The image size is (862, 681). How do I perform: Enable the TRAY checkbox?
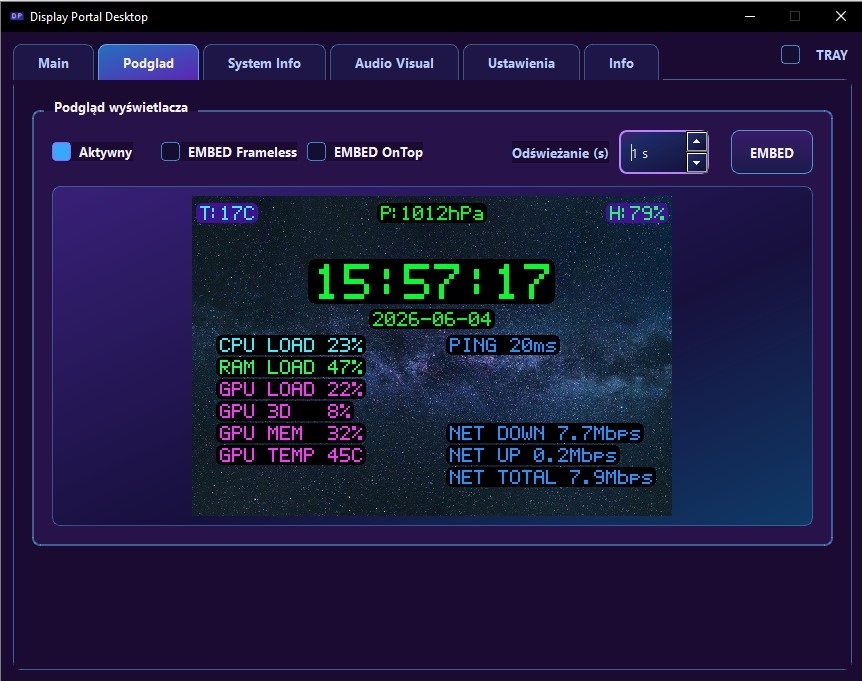point(791,54)
